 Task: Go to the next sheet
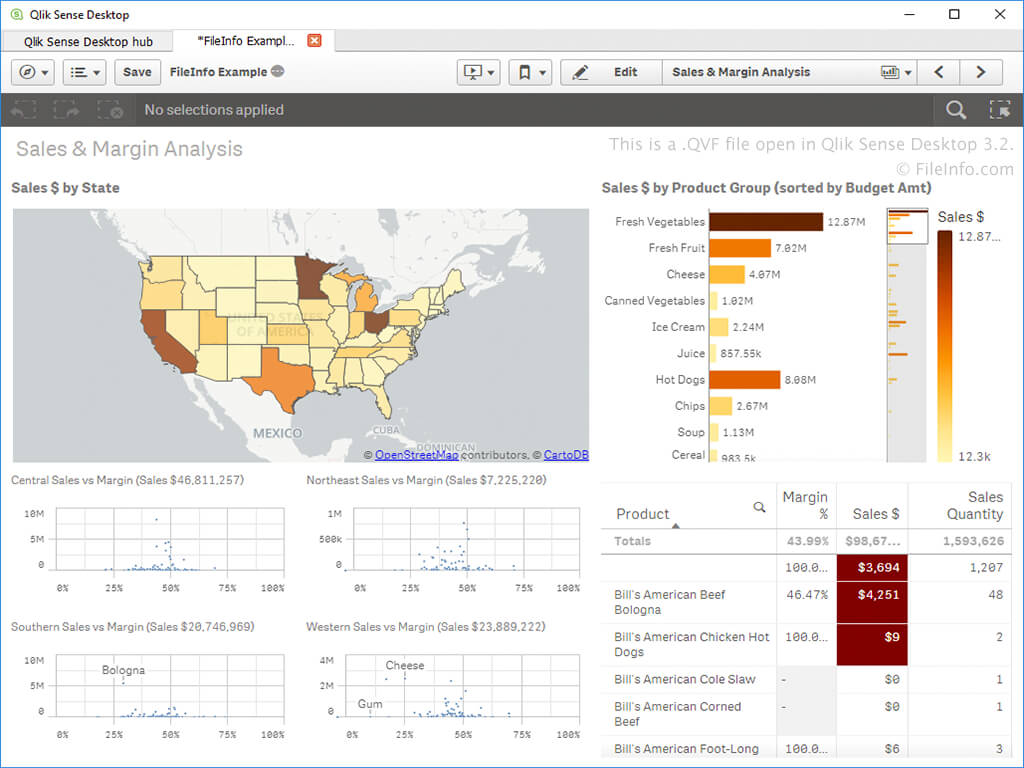tap(981, 72)
